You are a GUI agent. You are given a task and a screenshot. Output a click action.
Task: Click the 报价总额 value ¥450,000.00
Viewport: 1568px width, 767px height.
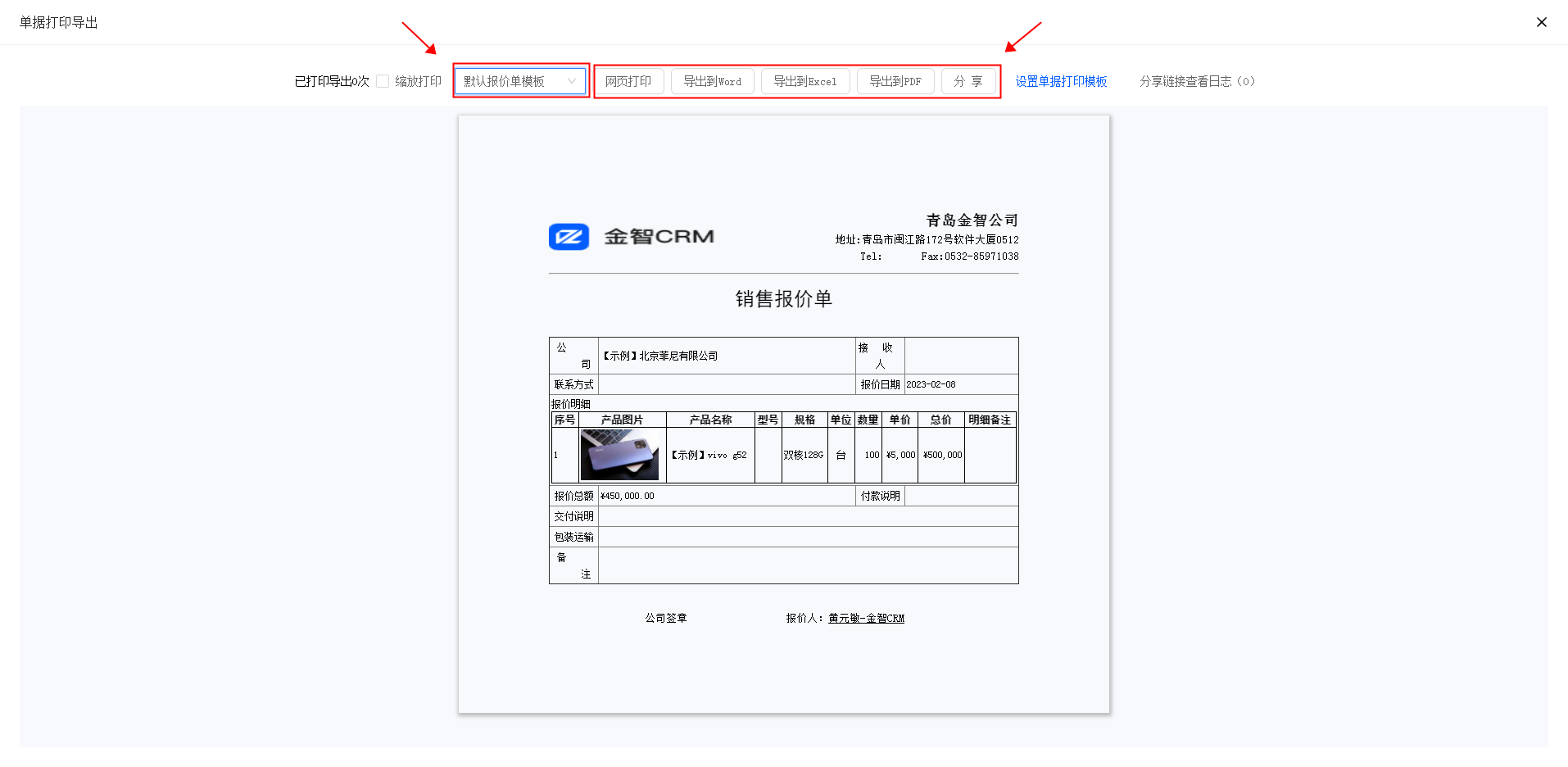pyautogui.click(x=628, y=496)
